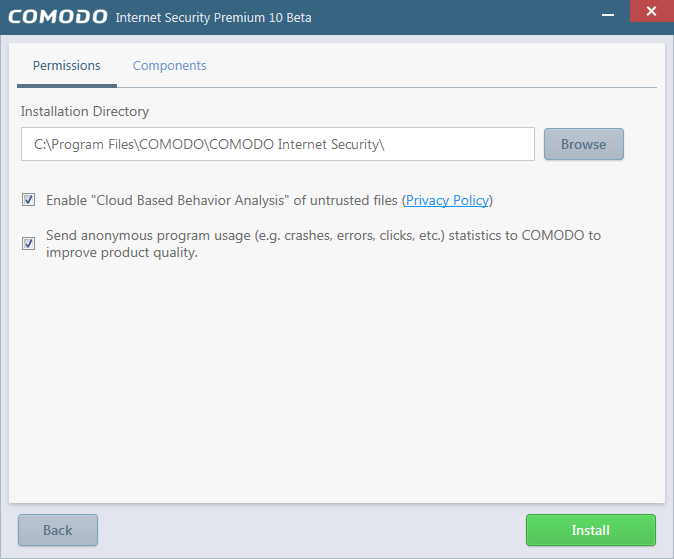Viewport: 674px width, 559px height.
Task: Click "C:\Program Files" at the path start
Action: 80,144
